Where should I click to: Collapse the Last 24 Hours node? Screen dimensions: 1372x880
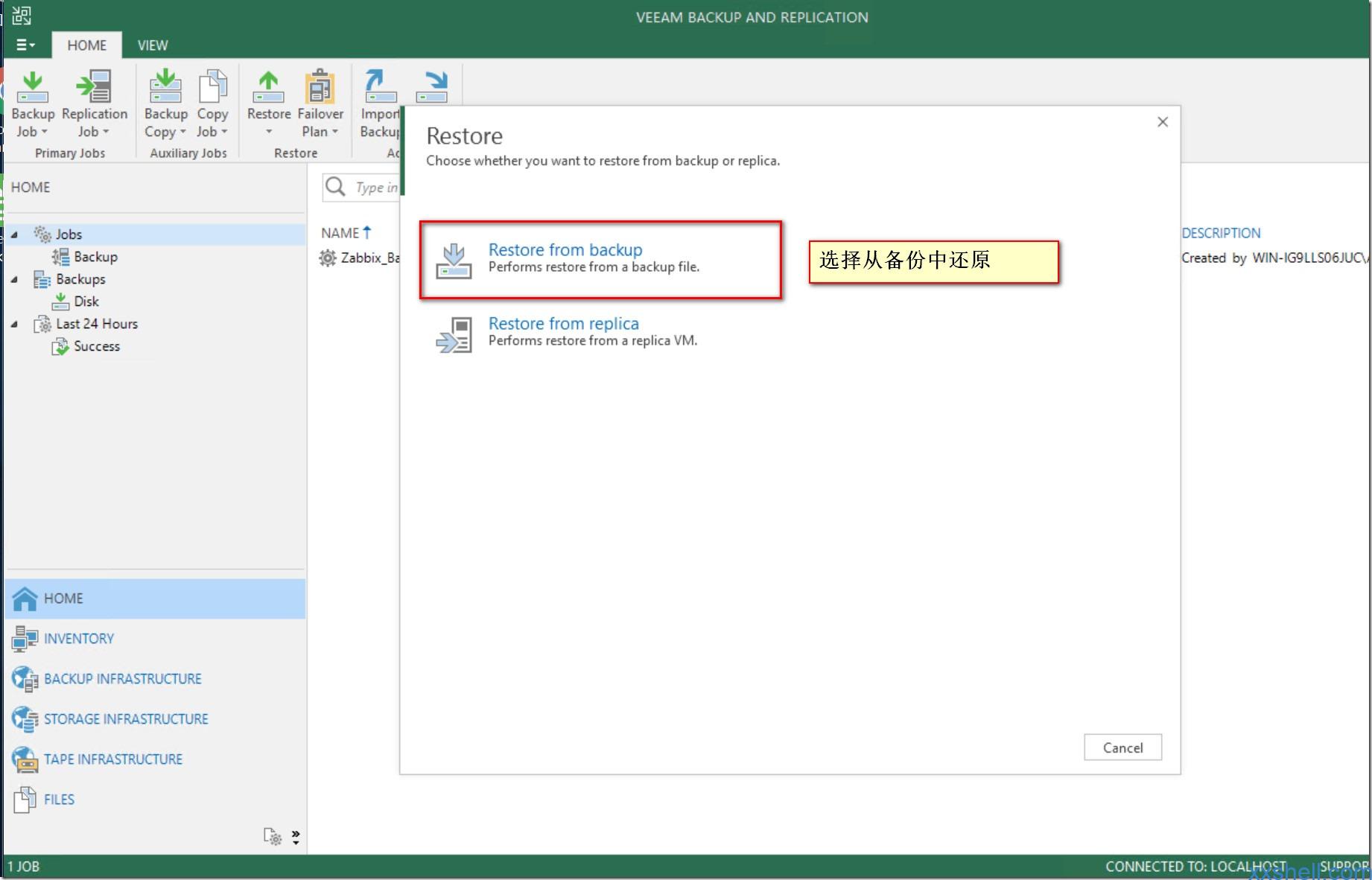tap(14, 324)
